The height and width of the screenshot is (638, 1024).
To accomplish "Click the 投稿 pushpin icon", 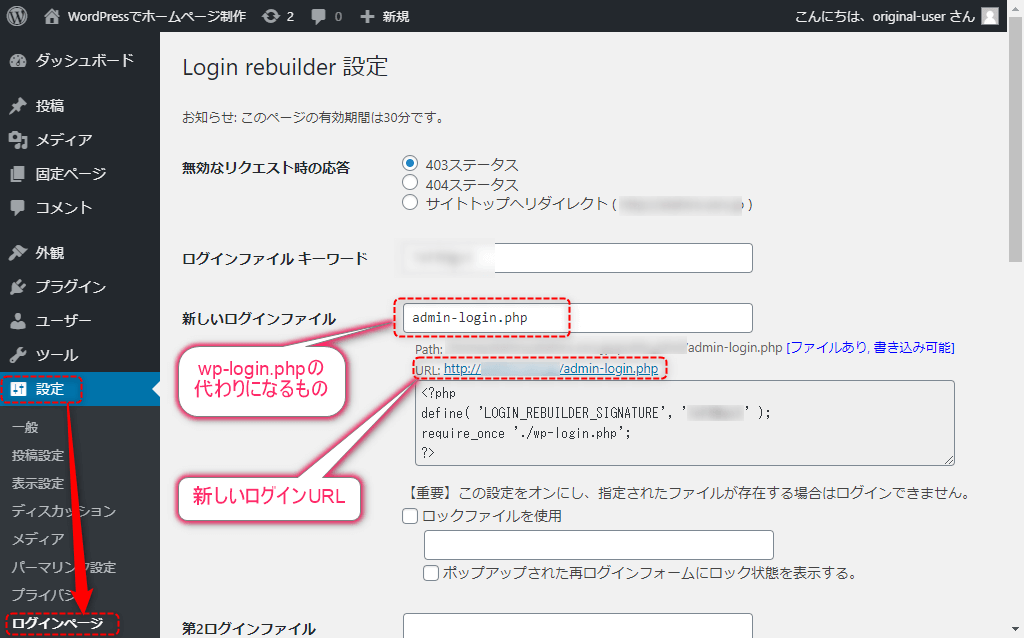I will click(18, 106).
